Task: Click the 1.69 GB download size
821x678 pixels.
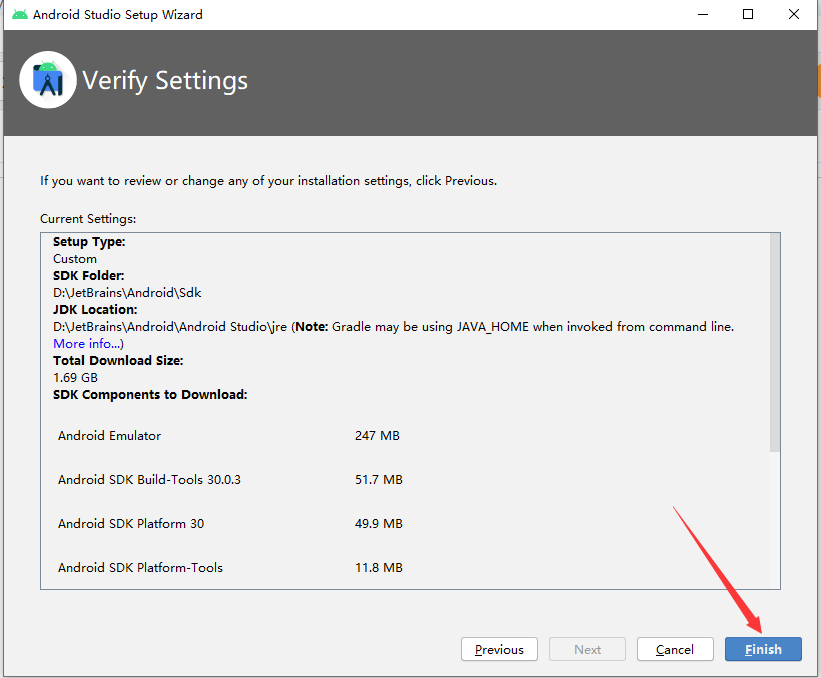Action: tap(75, 377)
